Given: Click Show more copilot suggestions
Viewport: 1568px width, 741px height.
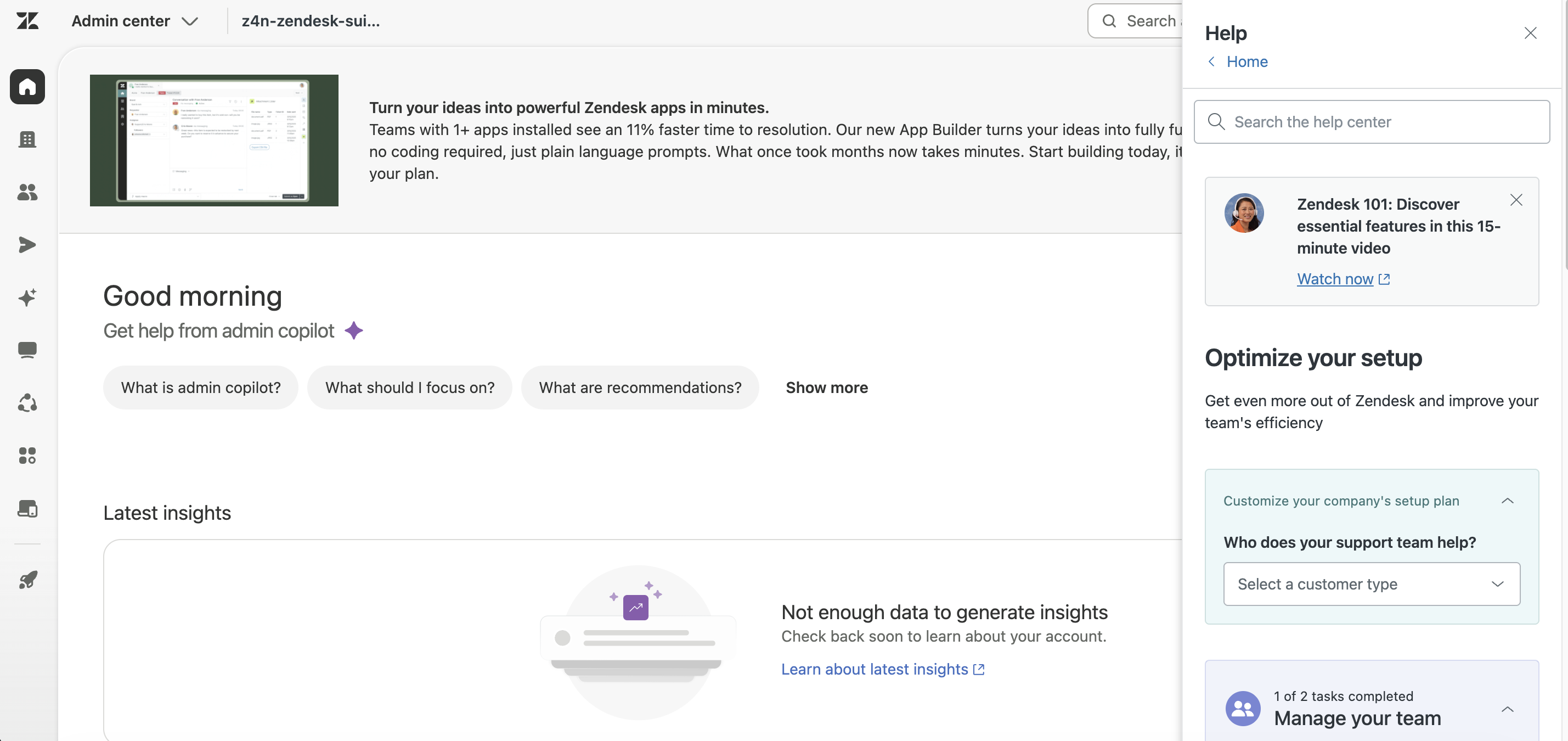Looking at the screenshot, I should pyautogui.click(x=827, y=388).
